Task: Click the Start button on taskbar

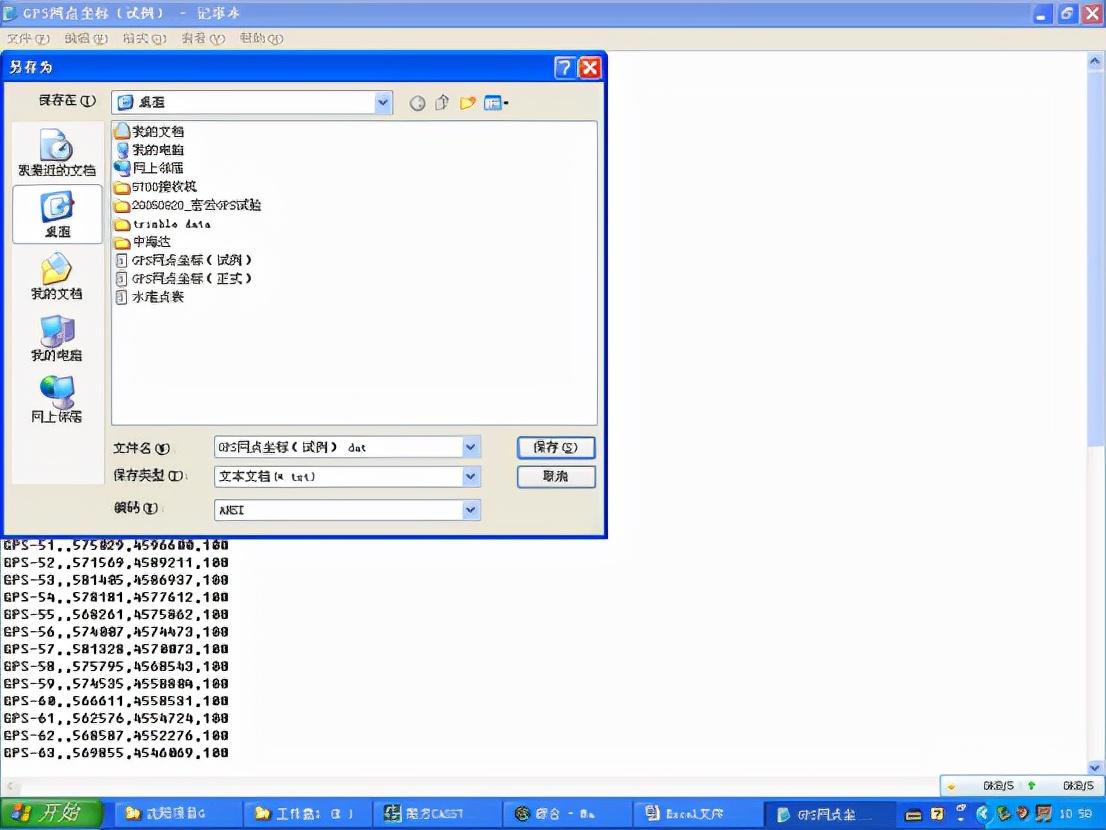Action: coord(51,814)
